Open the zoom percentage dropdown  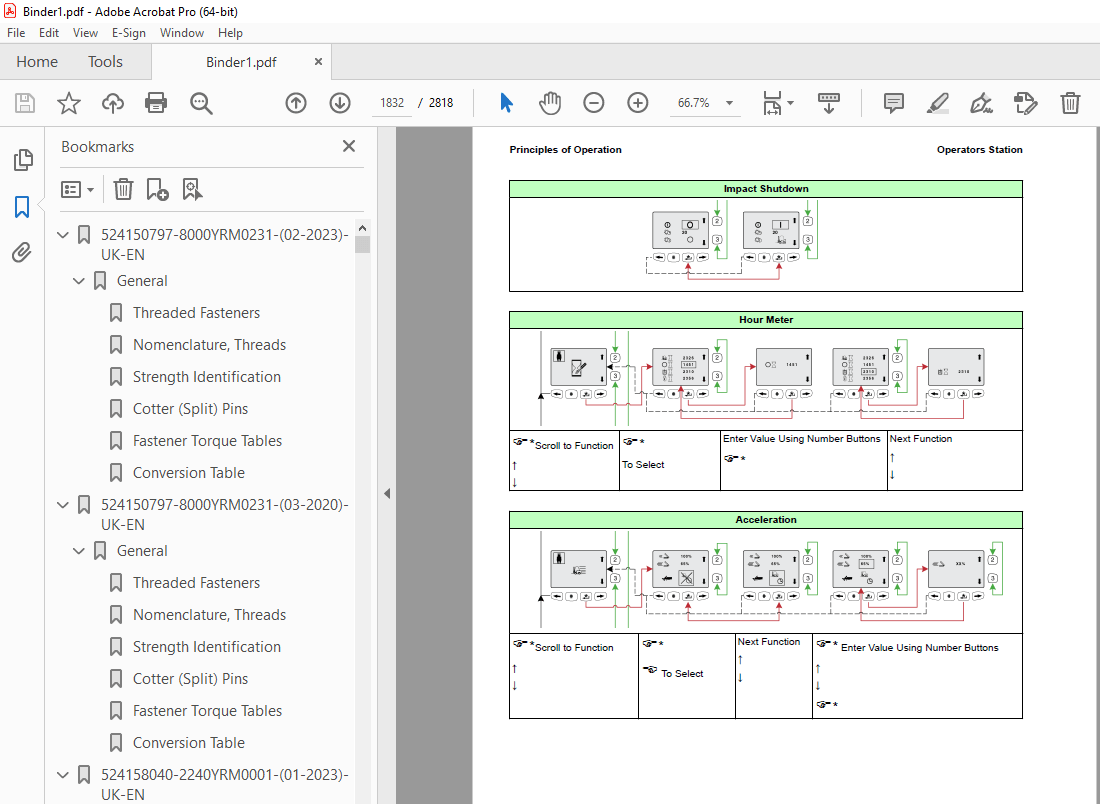[729, 103]
